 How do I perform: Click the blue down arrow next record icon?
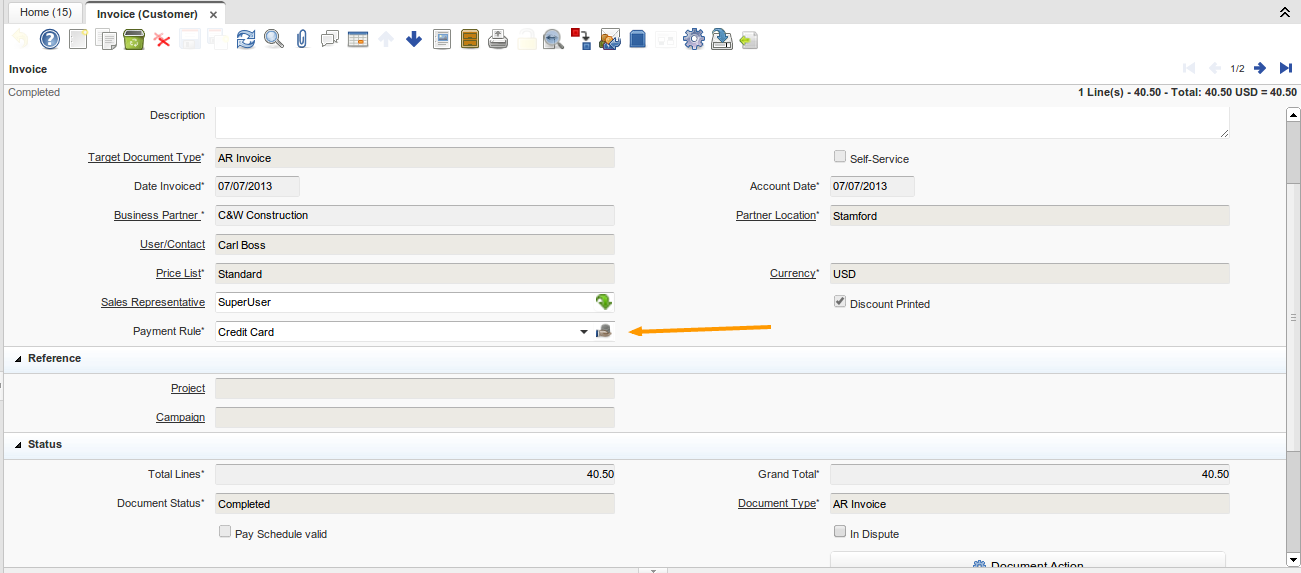point(414,40)
